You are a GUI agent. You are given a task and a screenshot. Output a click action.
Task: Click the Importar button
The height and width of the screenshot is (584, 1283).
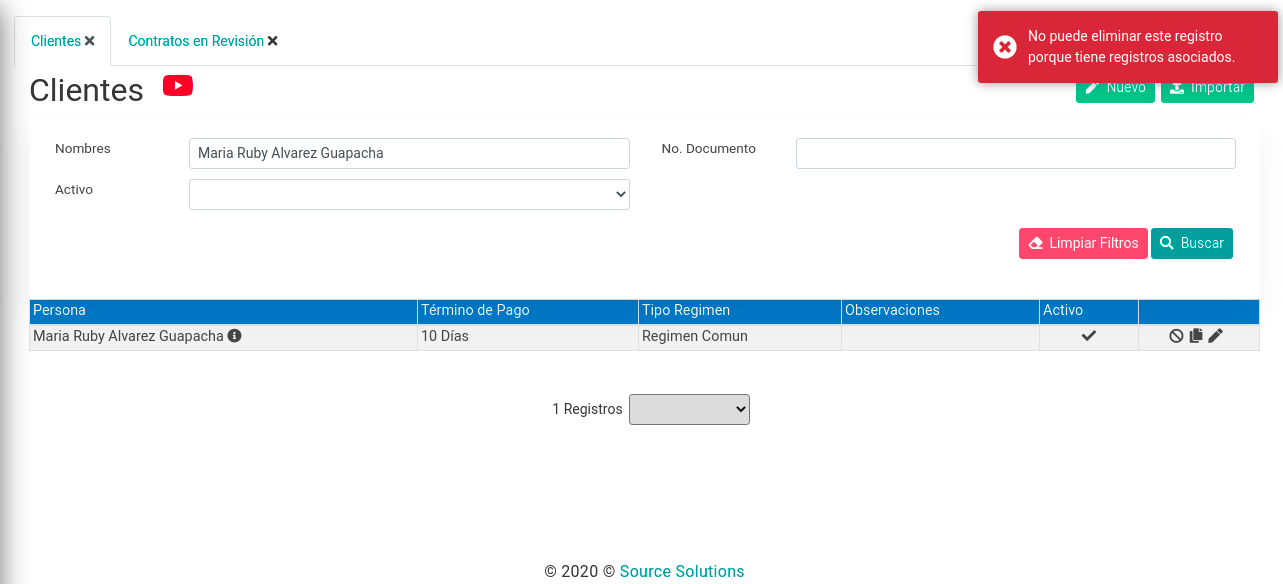[x=1207, y=87]
